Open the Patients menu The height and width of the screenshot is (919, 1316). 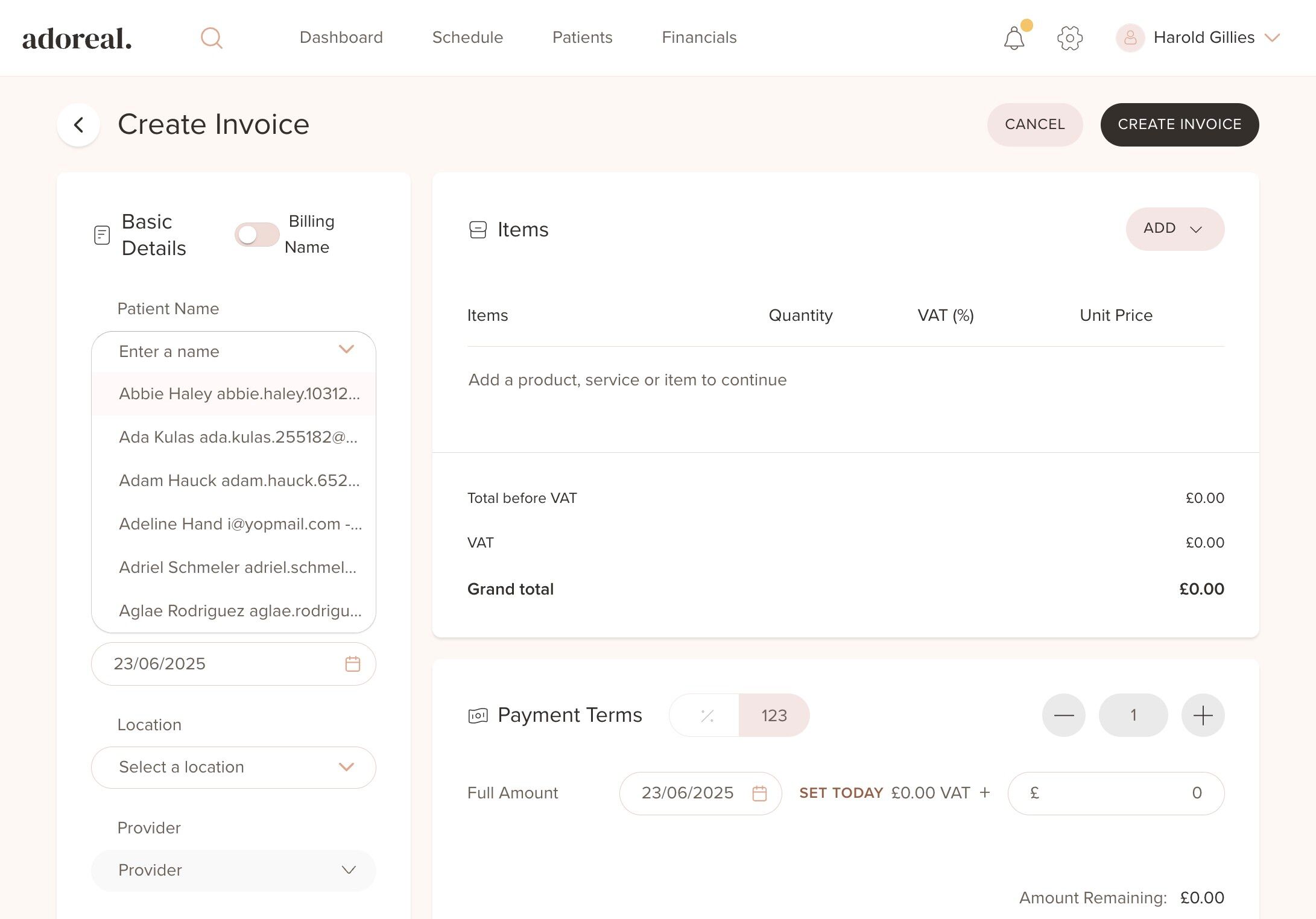pyautogui.click(x=582, y=37)
